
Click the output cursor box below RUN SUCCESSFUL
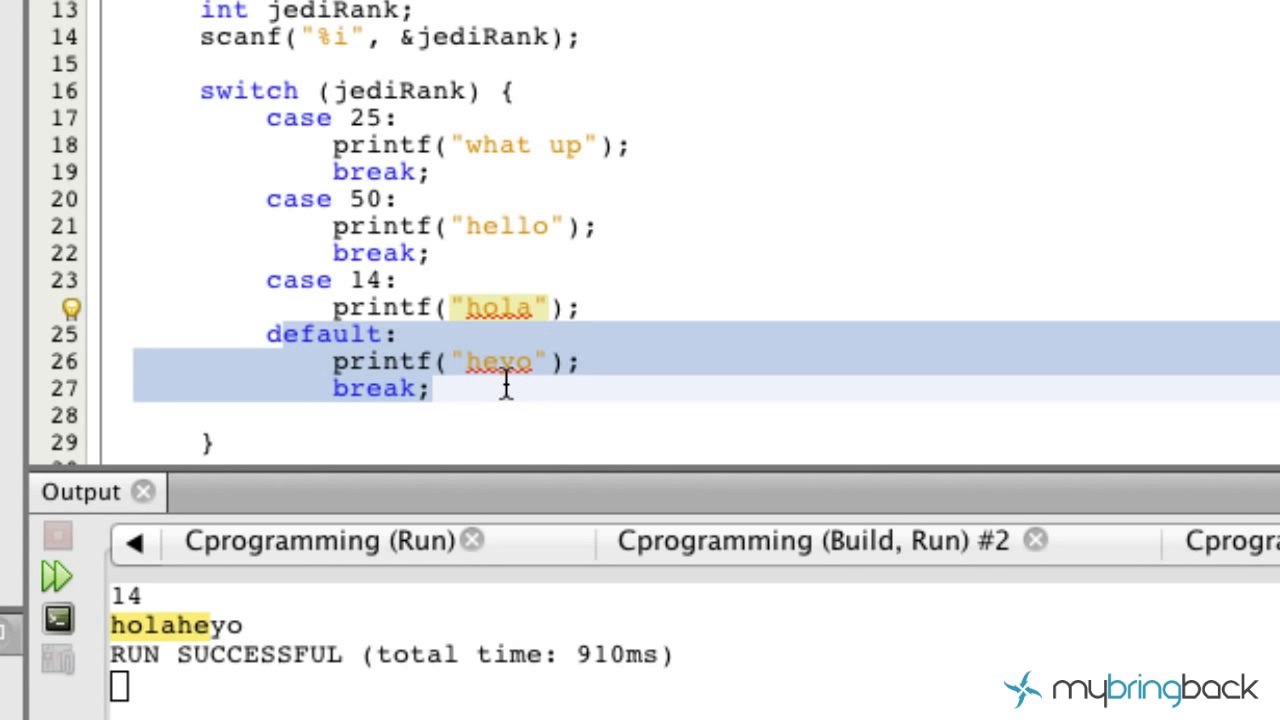tap(119, 687)
